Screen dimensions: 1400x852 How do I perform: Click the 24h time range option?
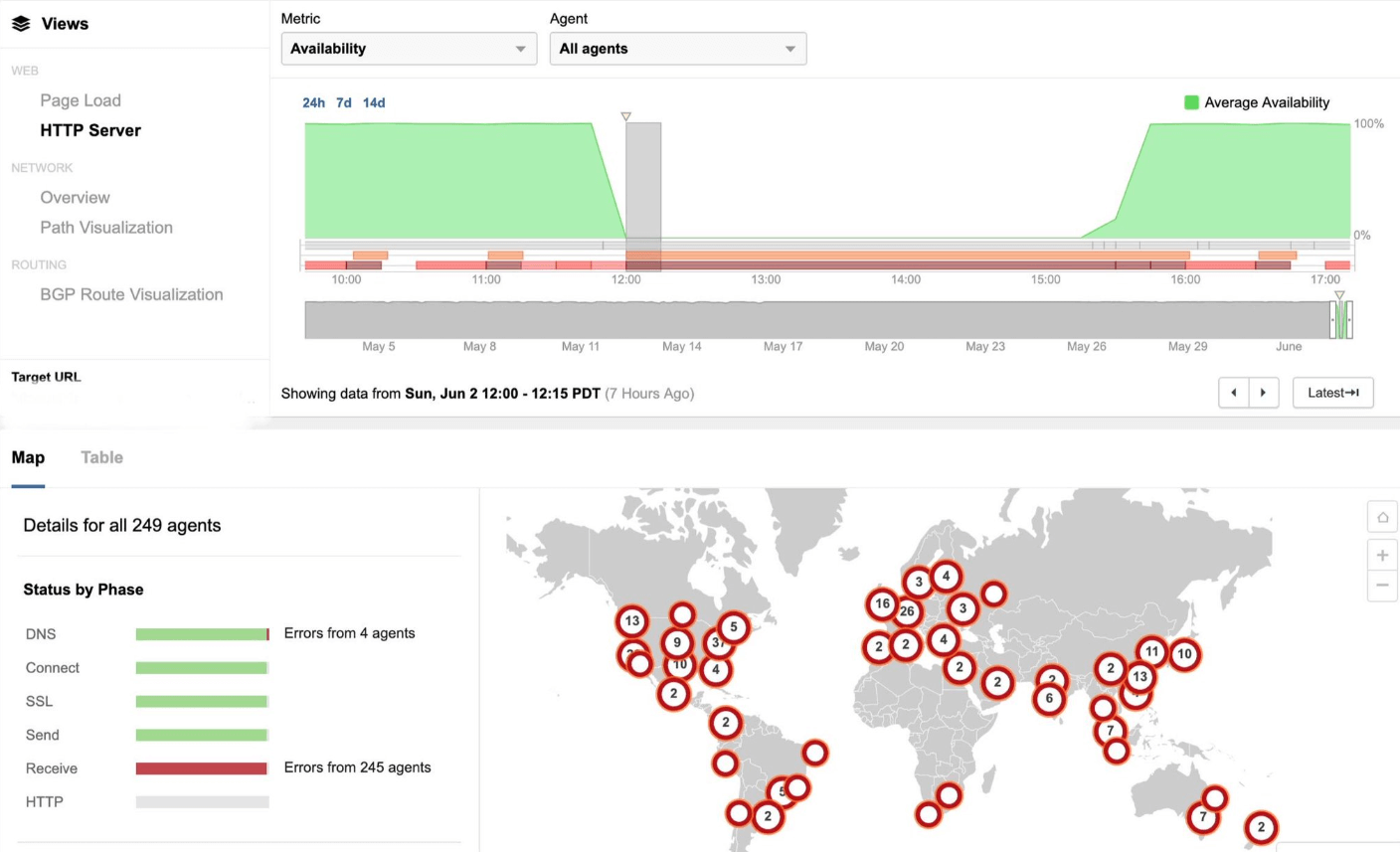coord(314,102)
